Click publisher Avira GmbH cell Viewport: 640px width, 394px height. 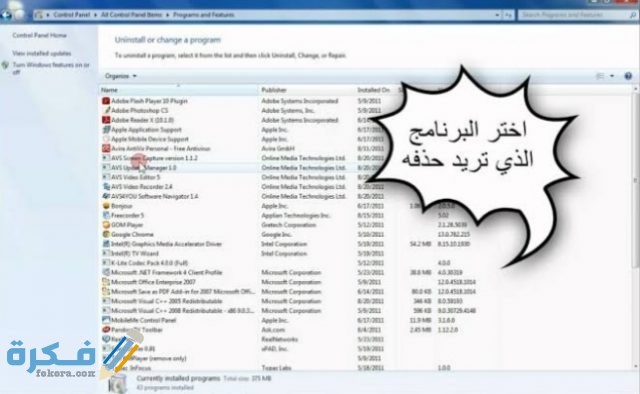pos(278,149)
